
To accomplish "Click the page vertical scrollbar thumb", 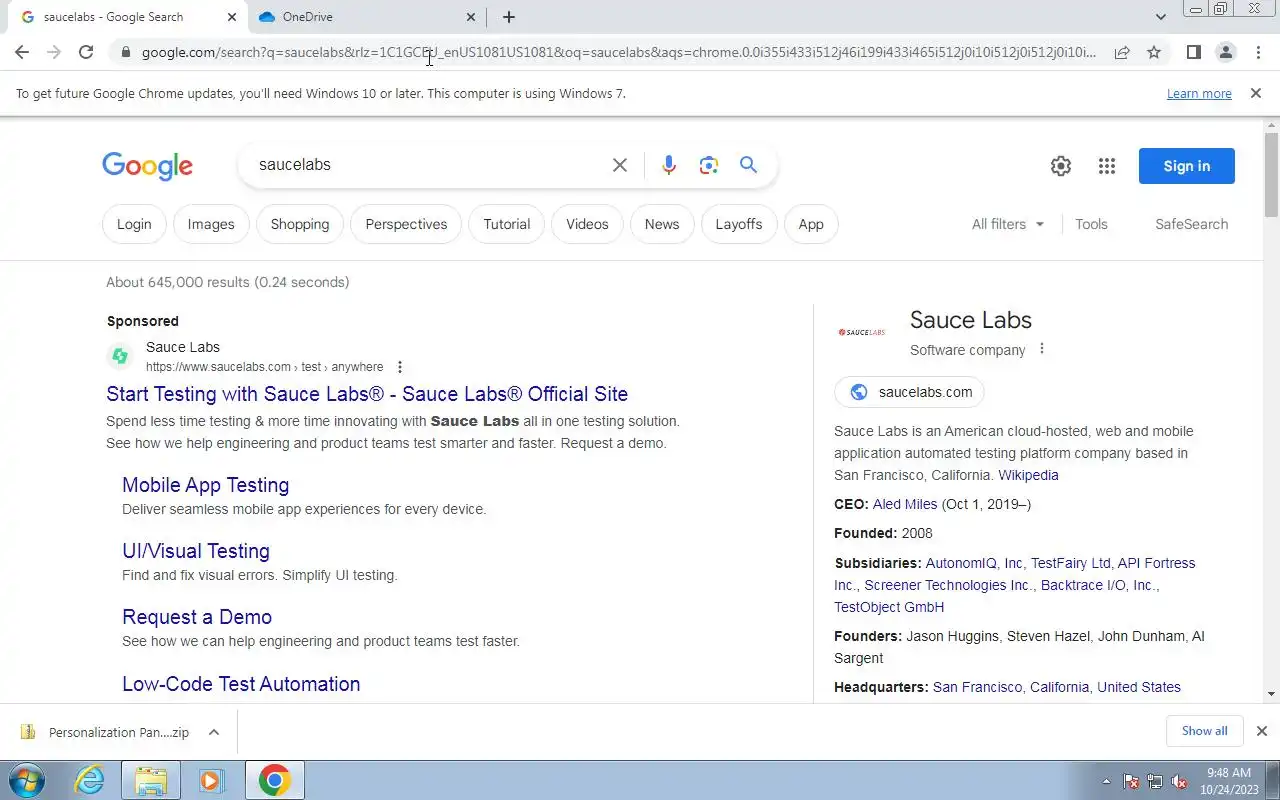I will tap(1271, 173).
